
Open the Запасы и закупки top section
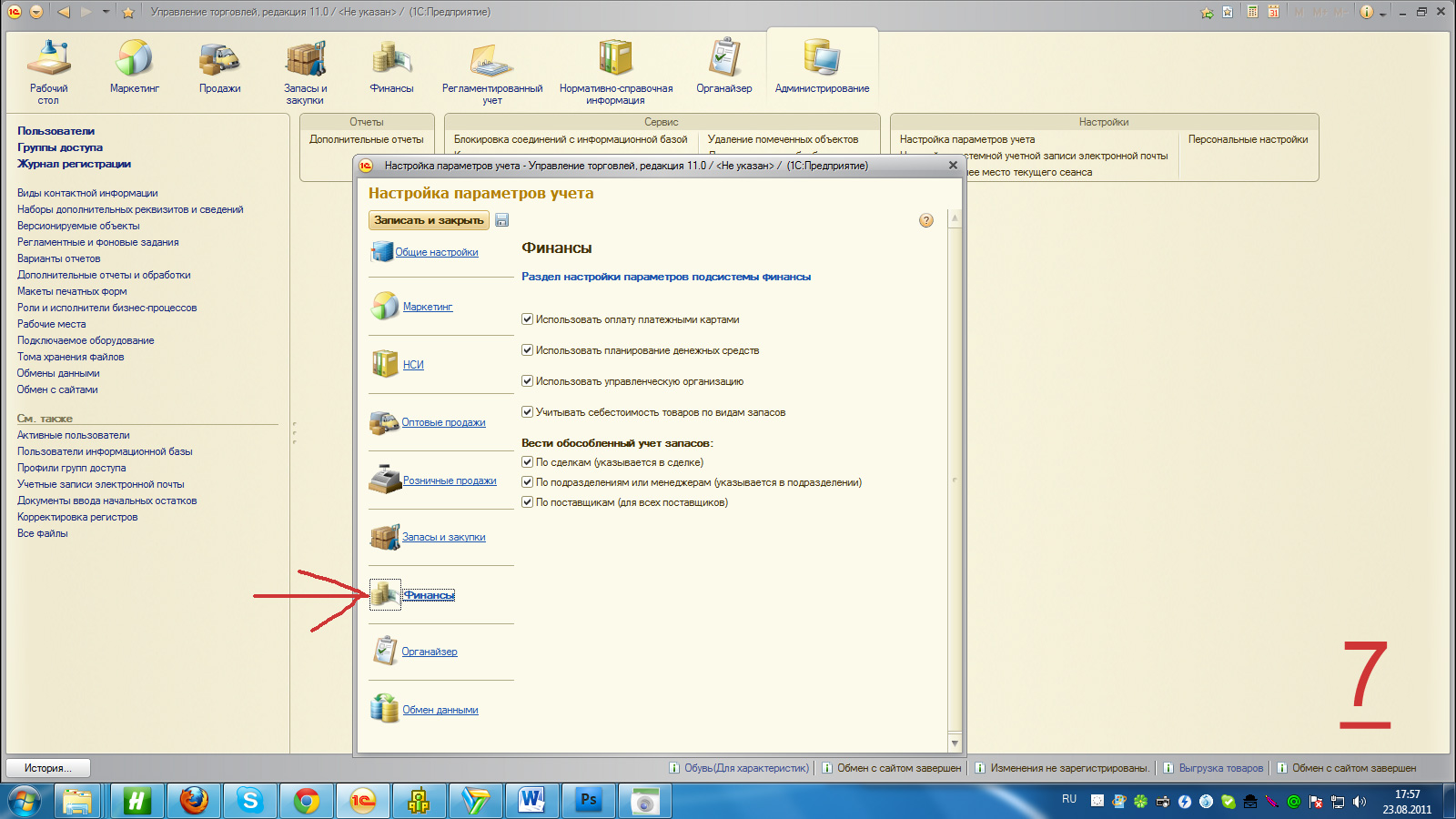click(x=305, y=72)
